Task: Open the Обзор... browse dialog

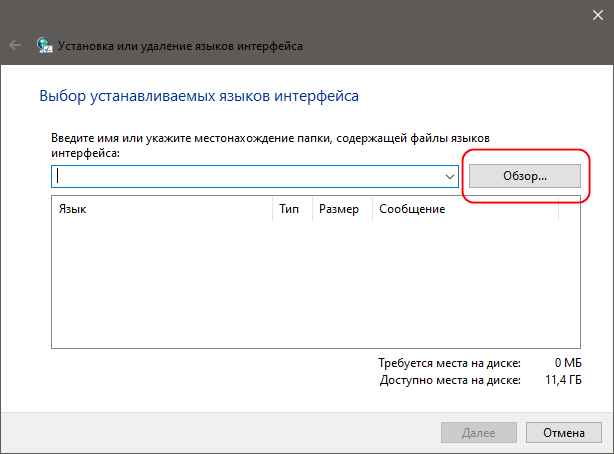Action: click(525, 176)
